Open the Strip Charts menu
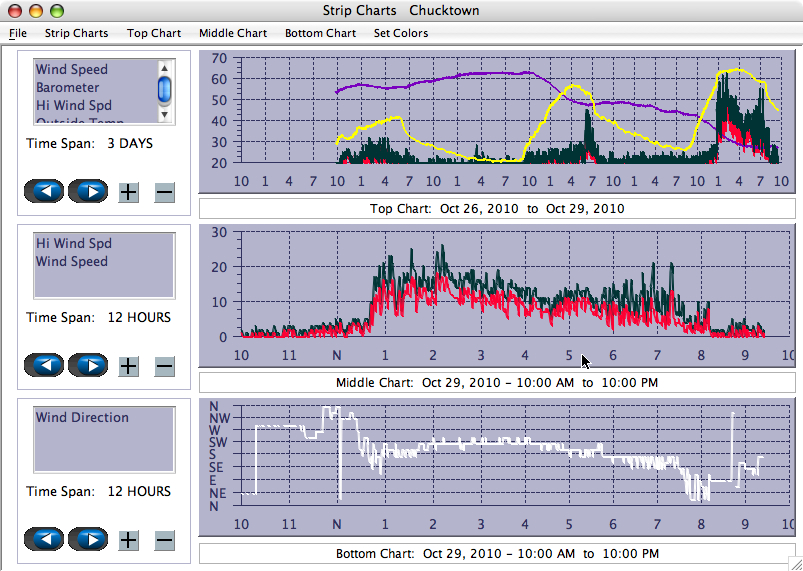The width and height of the screenshot is (803, 571). point(76,33)
